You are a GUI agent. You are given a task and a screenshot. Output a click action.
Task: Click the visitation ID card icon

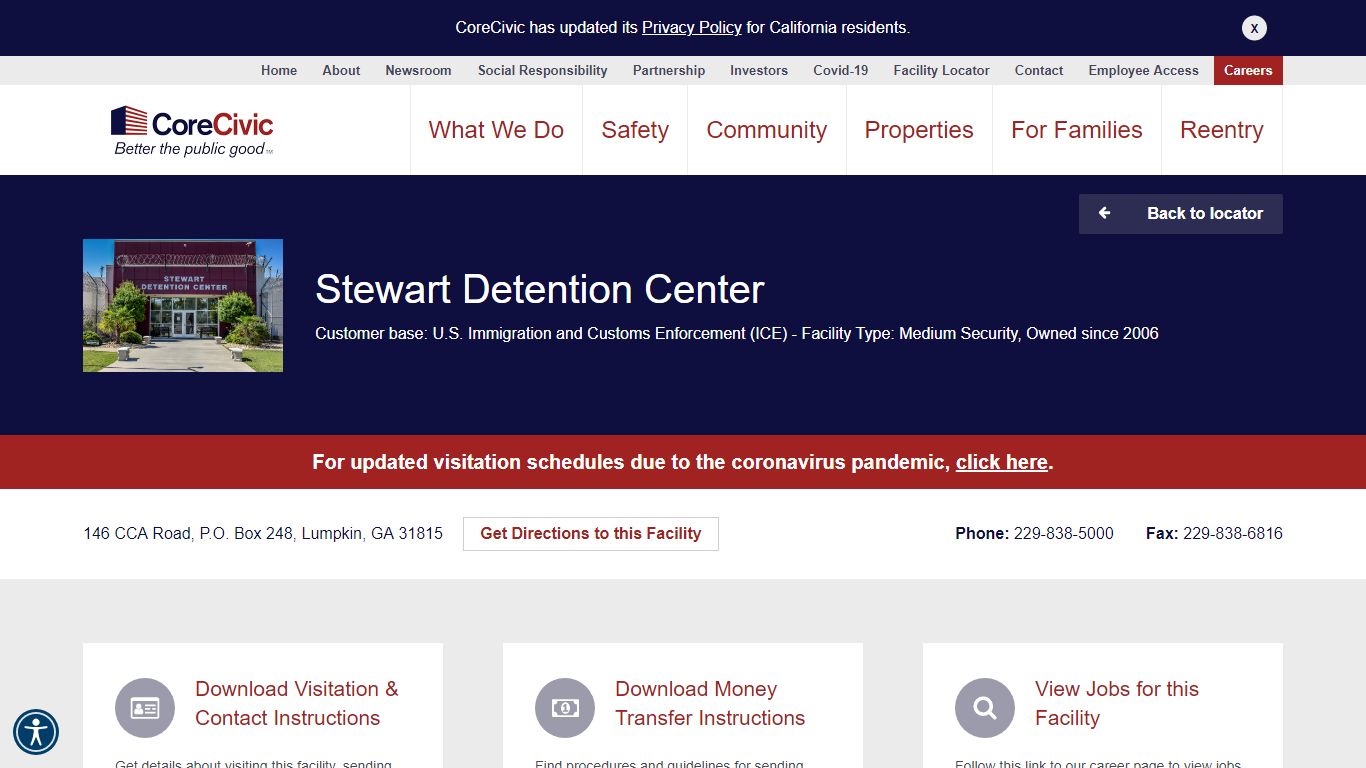coord(145,708)
